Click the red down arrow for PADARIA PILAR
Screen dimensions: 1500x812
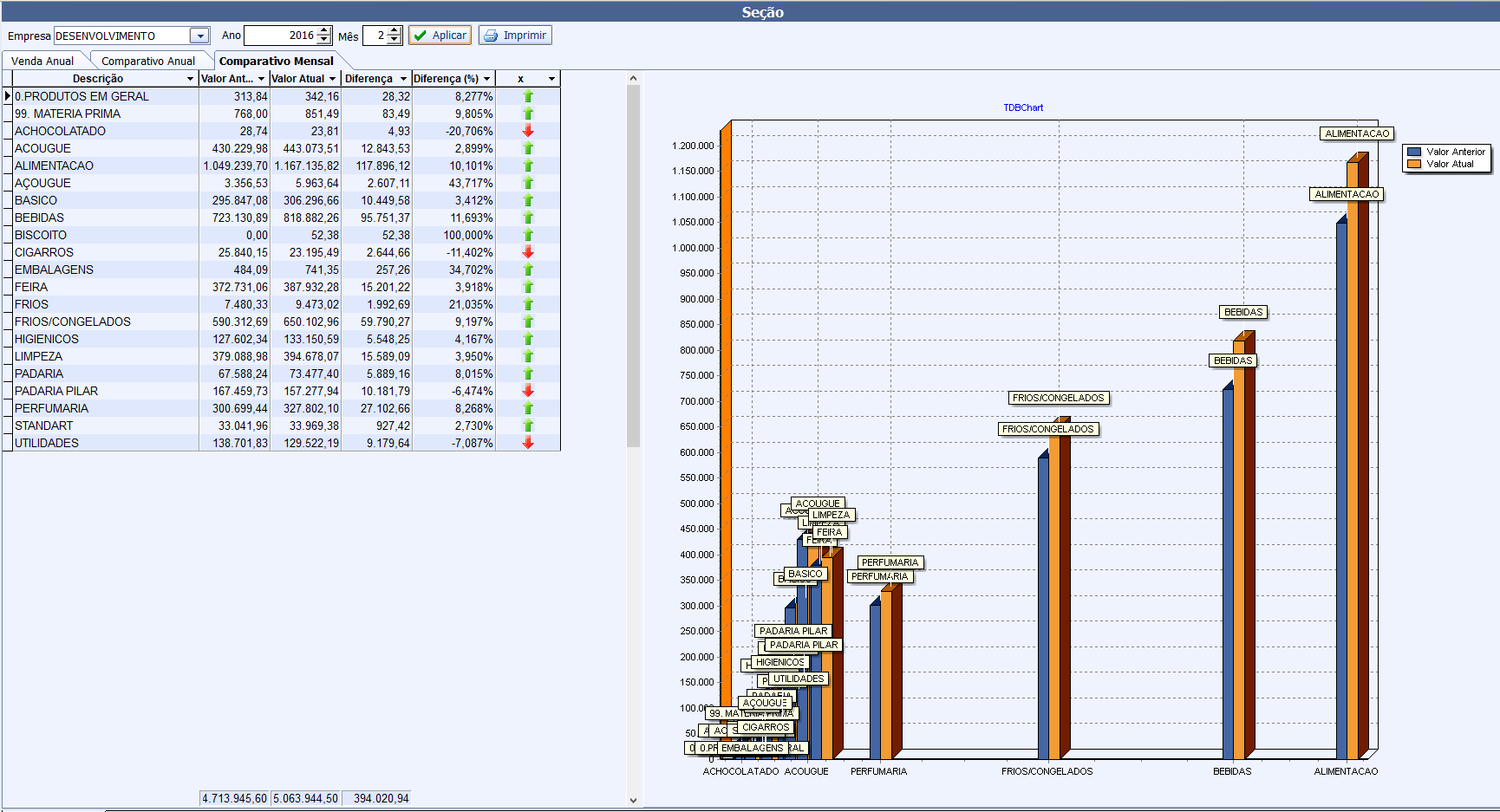click(x=528, y=391)
